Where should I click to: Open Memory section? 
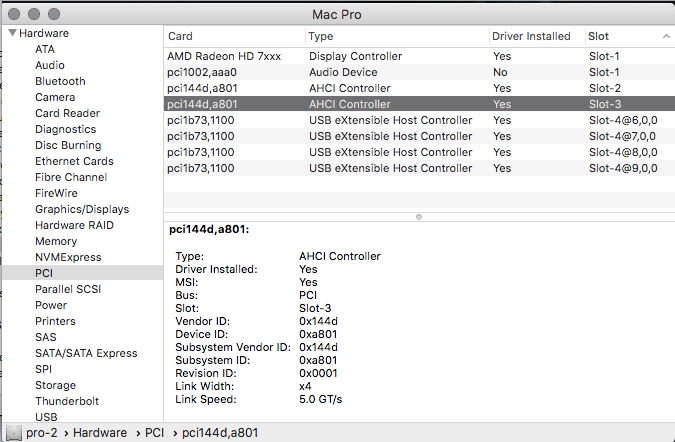coord(56,241)
